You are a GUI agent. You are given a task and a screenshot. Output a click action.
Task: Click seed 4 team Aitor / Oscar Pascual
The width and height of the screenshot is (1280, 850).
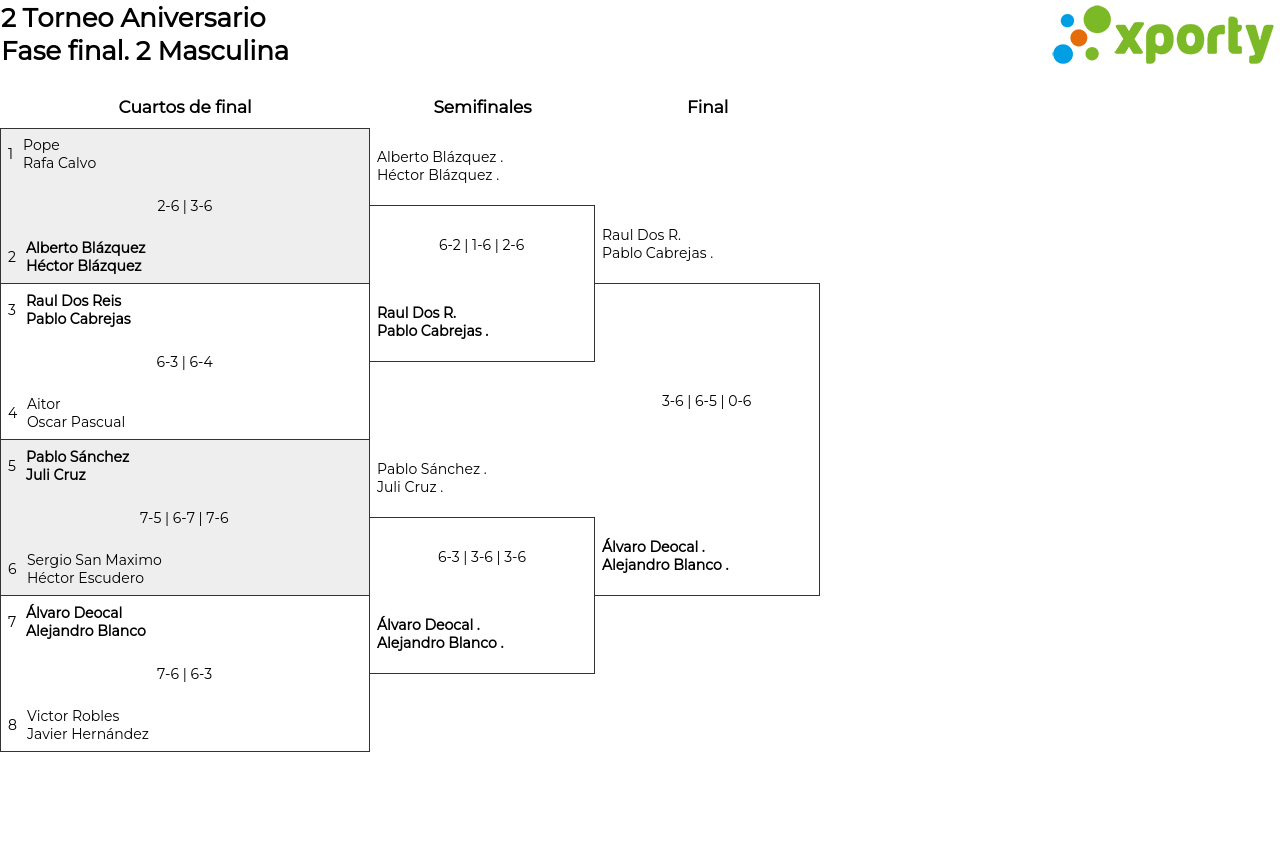[76, 413]
